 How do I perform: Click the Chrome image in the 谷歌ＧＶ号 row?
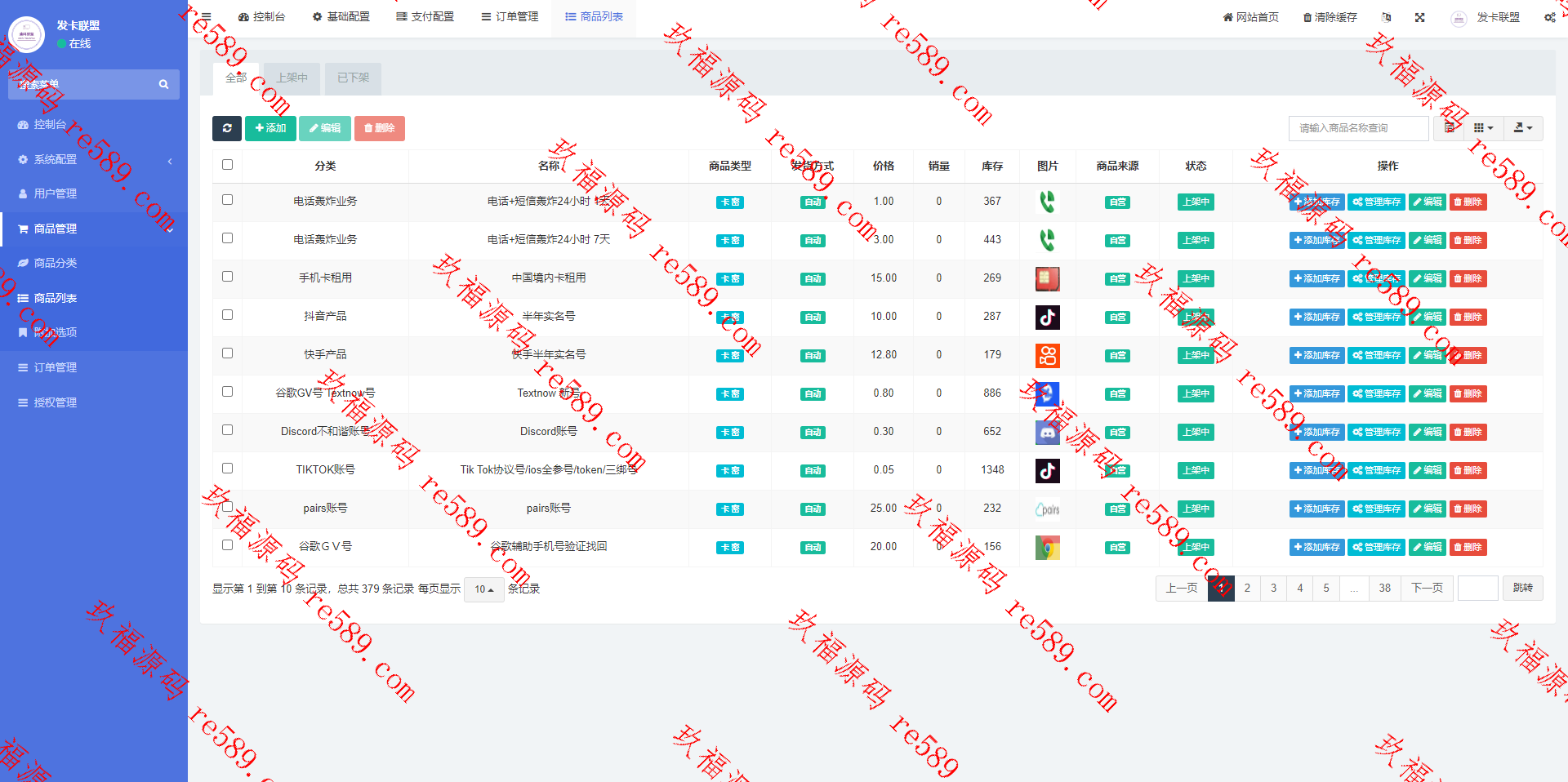[1048, 547]
